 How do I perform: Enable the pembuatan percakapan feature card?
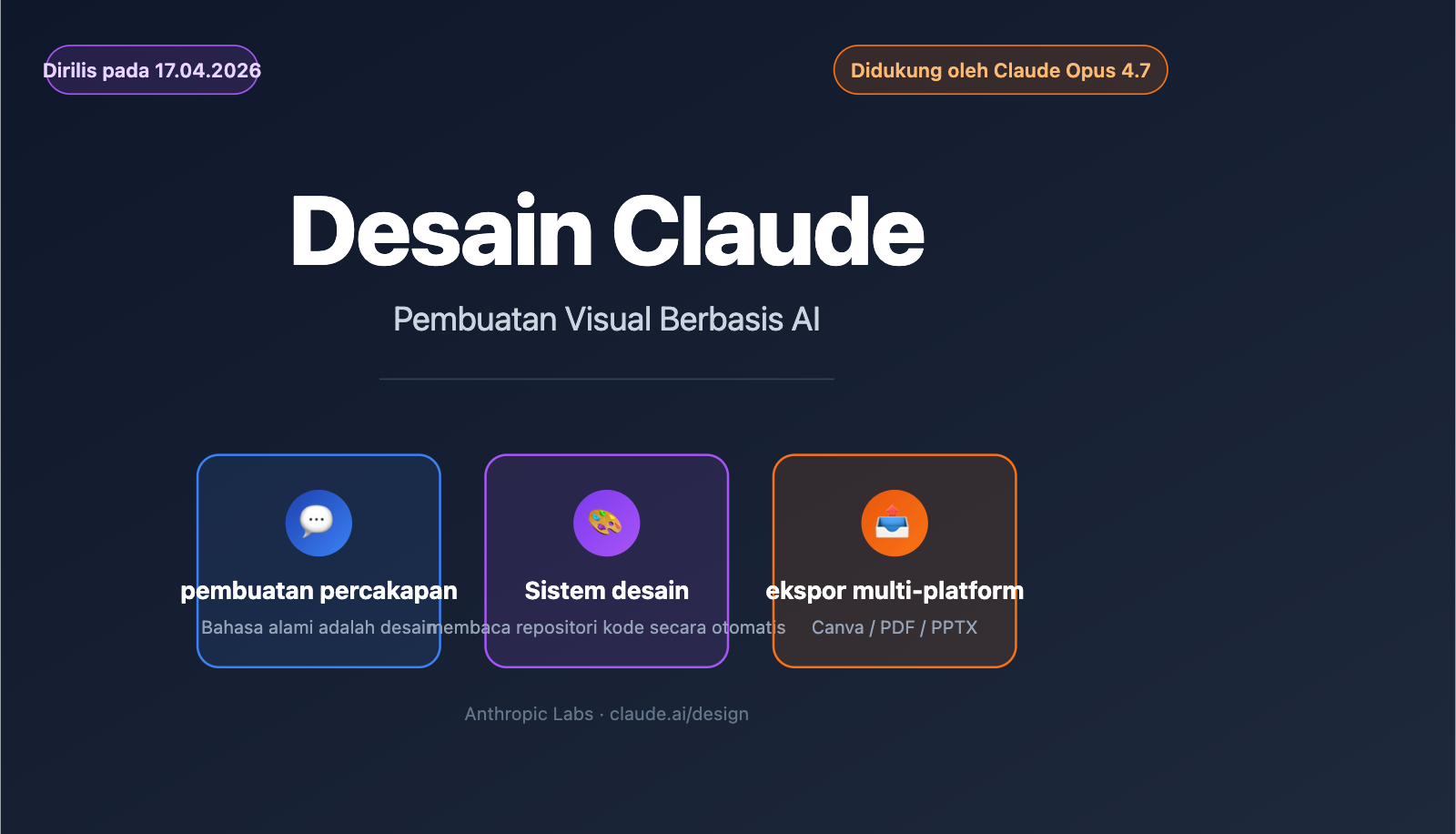pos(318,560)
